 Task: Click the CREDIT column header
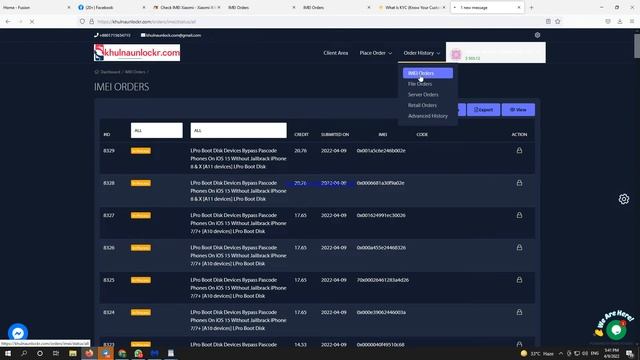pos(301,134)
